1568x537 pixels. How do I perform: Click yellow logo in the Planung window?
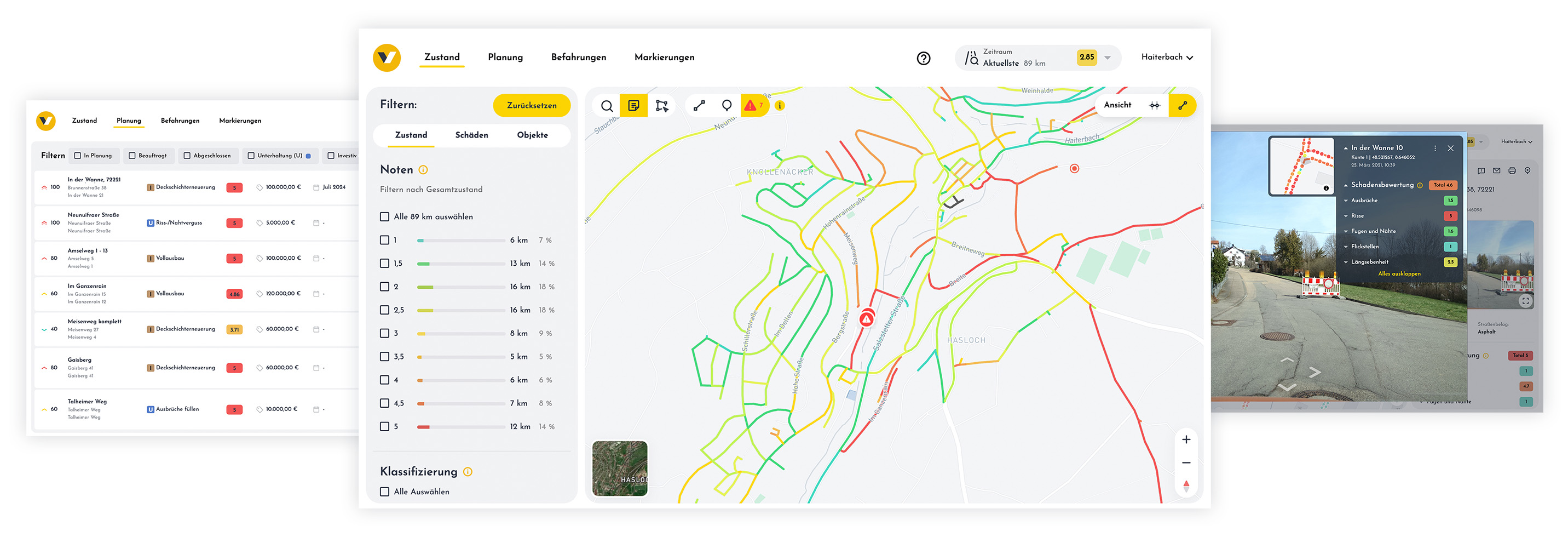(x=46, y=121)
